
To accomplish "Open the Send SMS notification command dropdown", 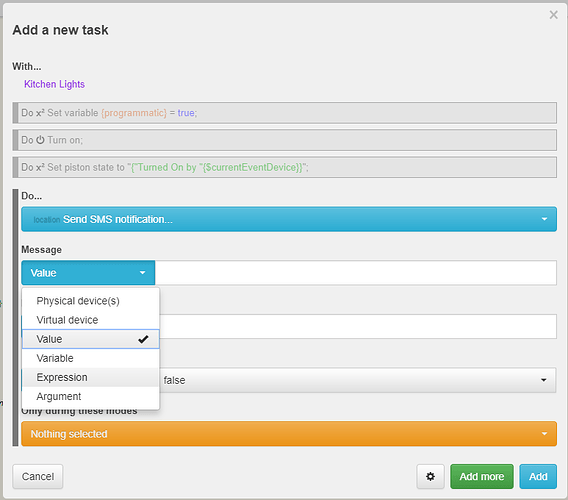I will point(289,219).
